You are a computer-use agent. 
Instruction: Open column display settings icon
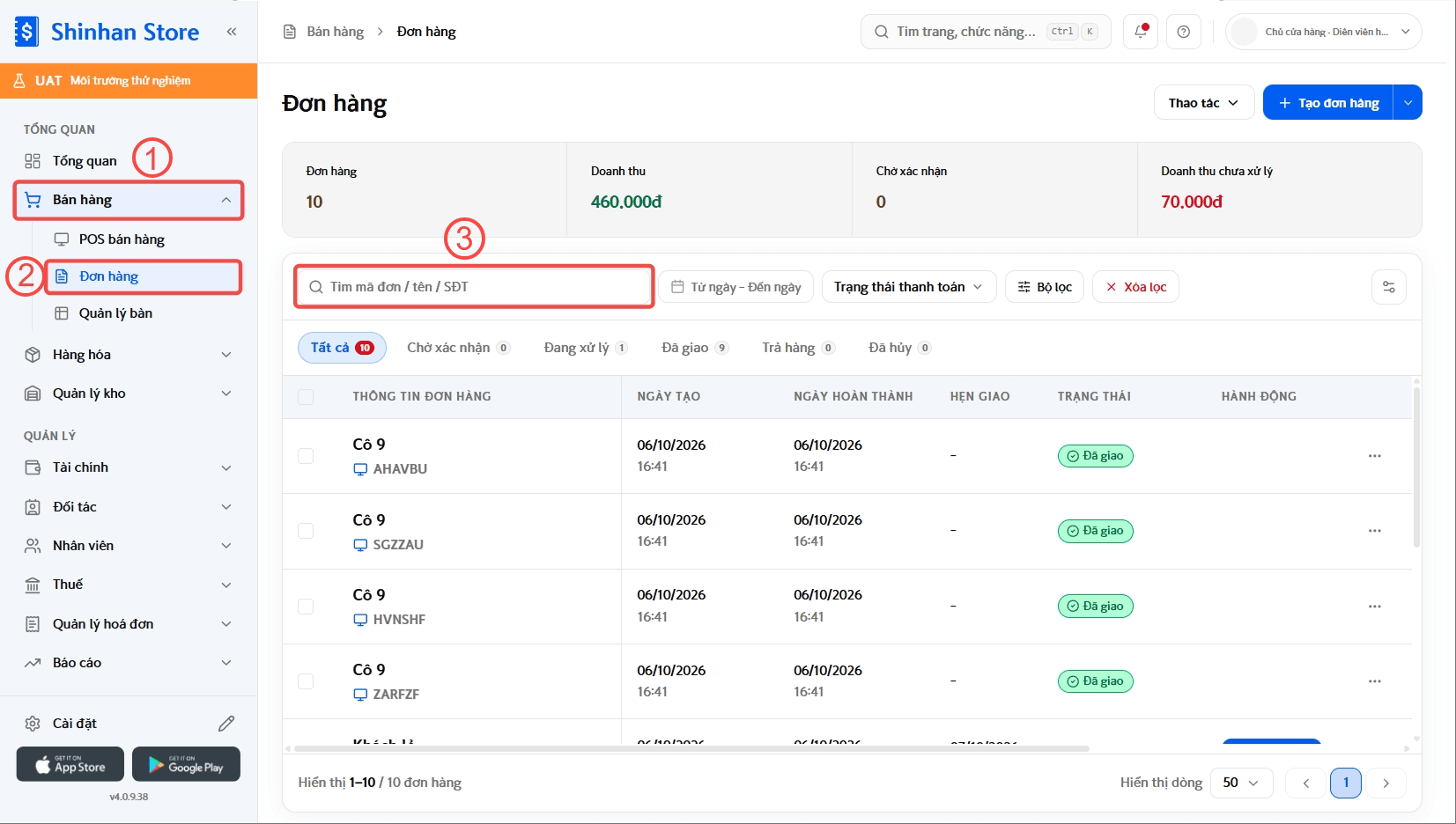(x=1389, y=287)
